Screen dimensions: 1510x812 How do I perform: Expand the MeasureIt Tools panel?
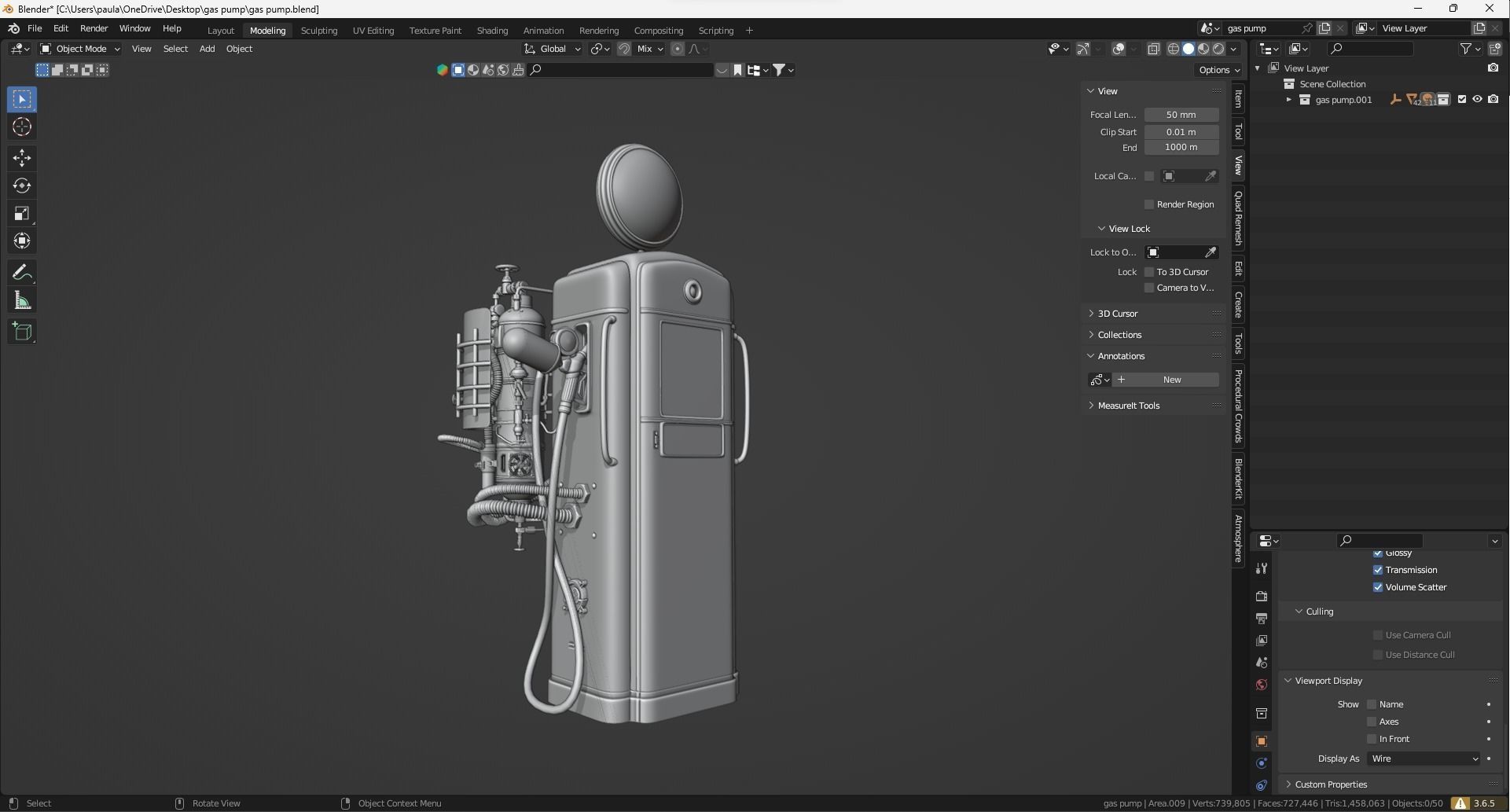click(x=1091, y=406)
